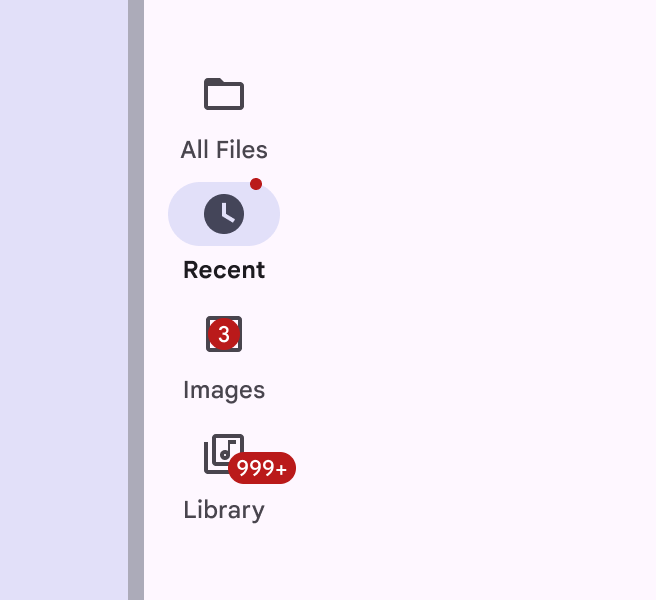This screenshot has width=656, height=600.
Task: Tap the red 3 badge on Images
Action: pos(224,334)
